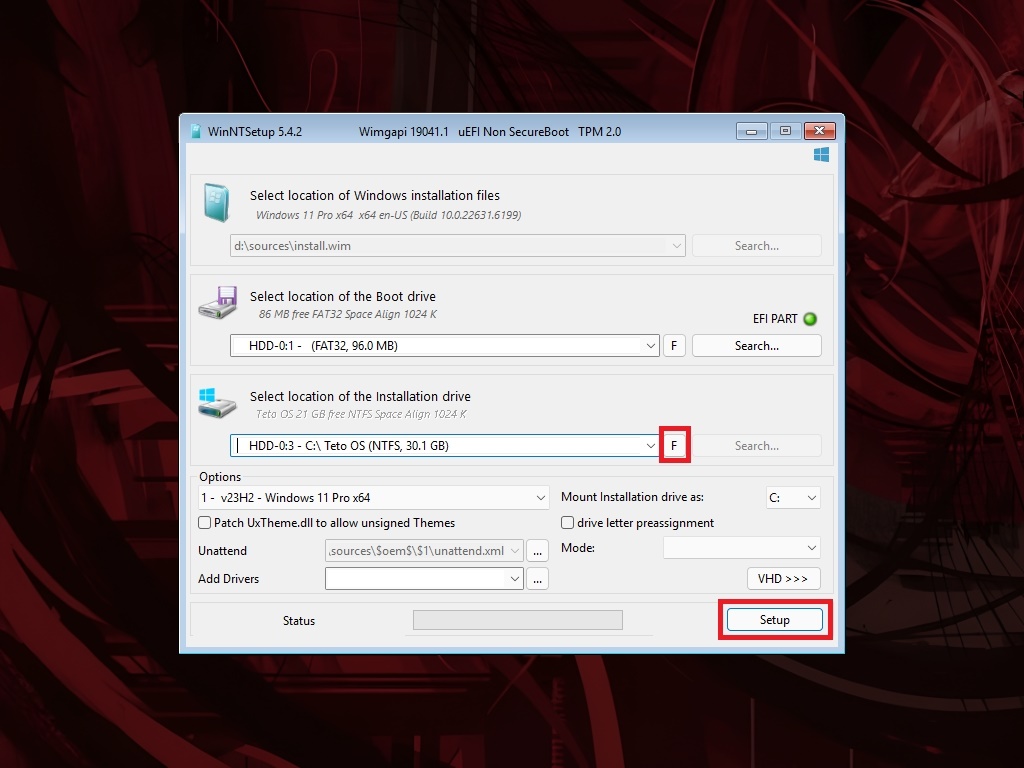Click 'Windows 11 Pro x64 x64 en-US' build text
The image size is (1024, 768).
(x=388, y=215)
